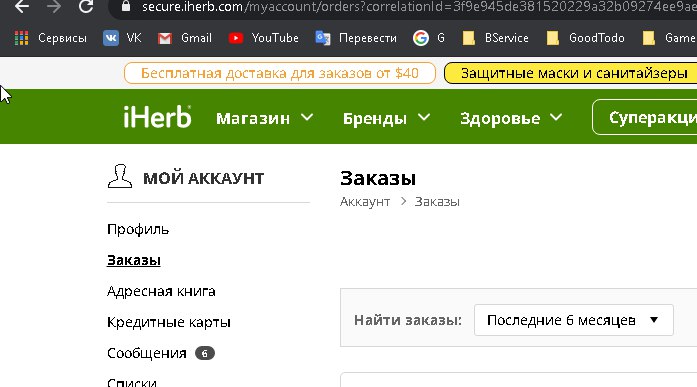697x387 pixels.
Task: Open the GoodTodo bookmarks folder
Action: pyautogui.click(x=585, y=38)
